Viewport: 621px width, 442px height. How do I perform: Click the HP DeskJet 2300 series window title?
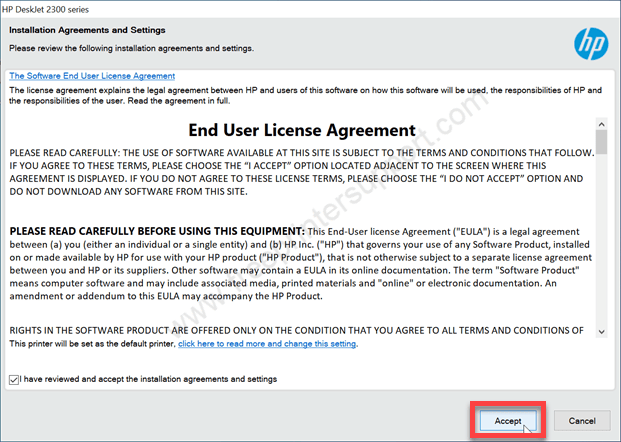coord(45,10)
